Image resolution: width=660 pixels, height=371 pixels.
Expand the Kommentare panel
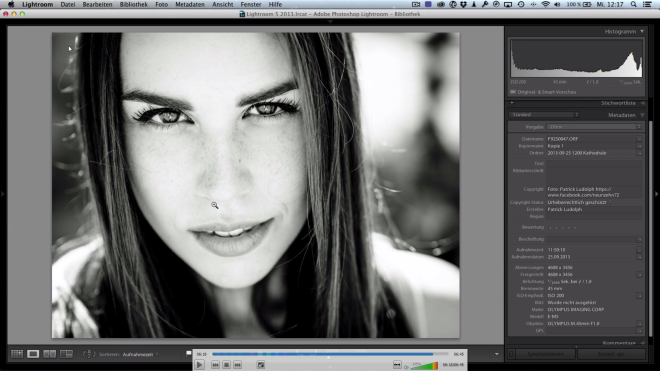pos(643,343)
